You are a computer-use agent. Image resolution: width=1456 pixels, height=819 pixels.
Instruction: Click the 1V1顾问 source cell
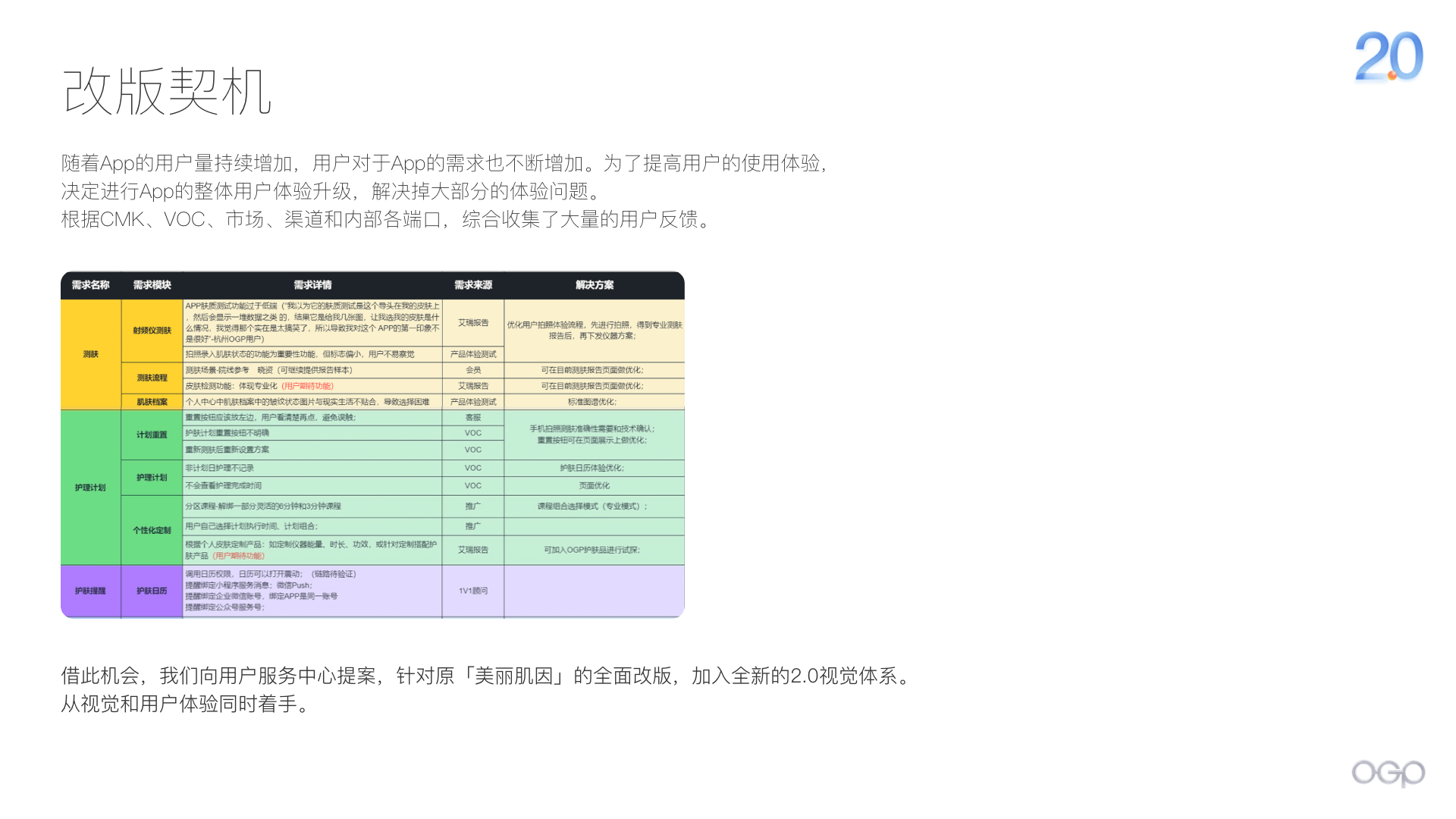coord(473,591)
